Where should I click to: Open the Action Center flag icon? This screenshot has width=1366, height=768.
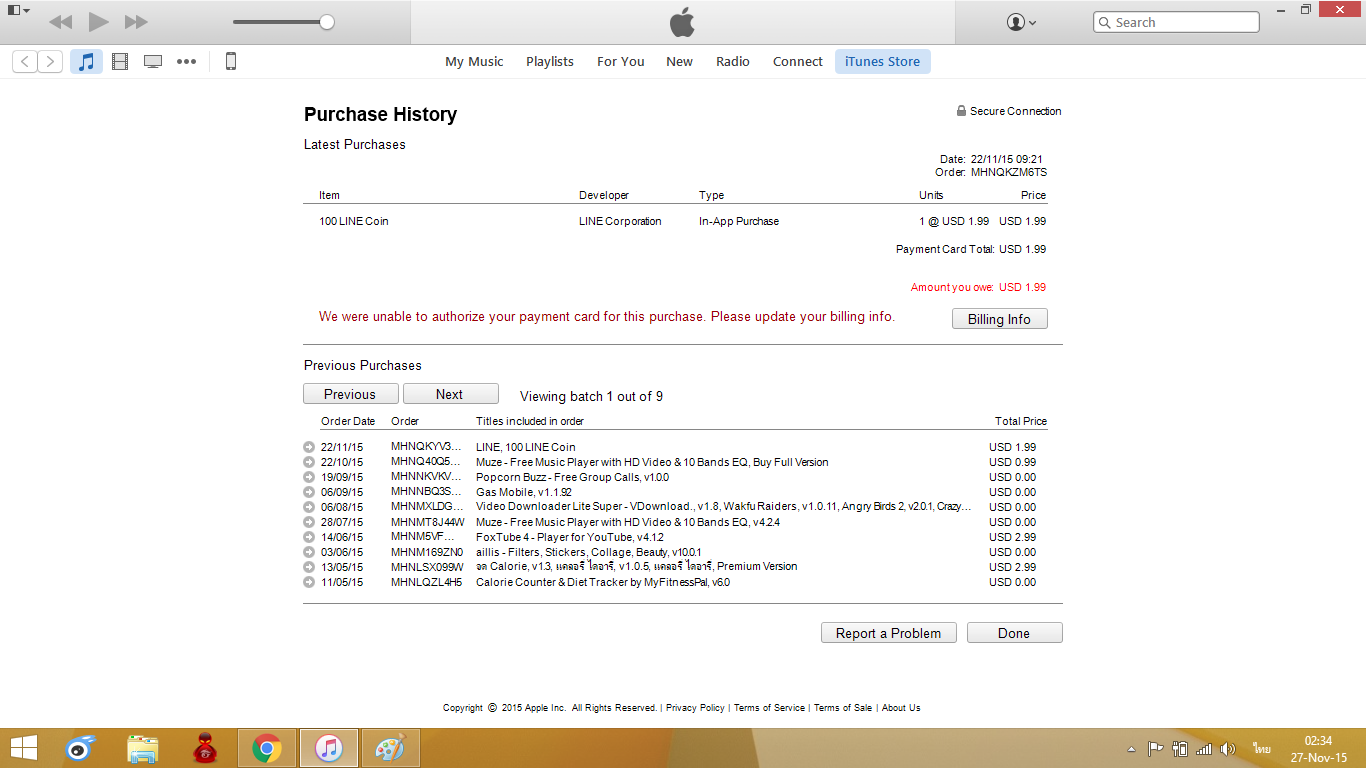(x=1155, y=749)
